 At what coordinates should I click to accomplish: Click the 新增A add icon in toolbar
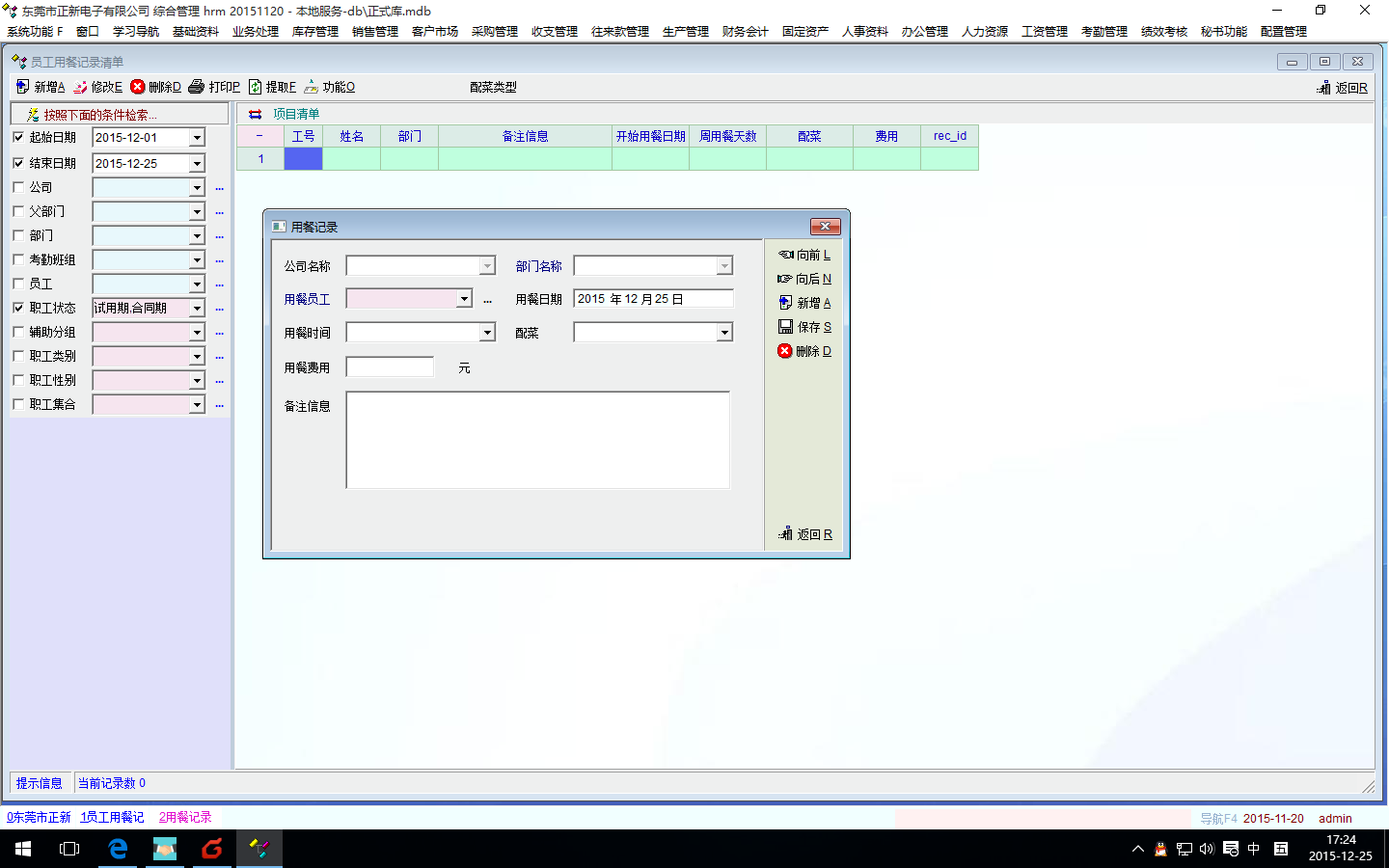(x=23, y=87)
